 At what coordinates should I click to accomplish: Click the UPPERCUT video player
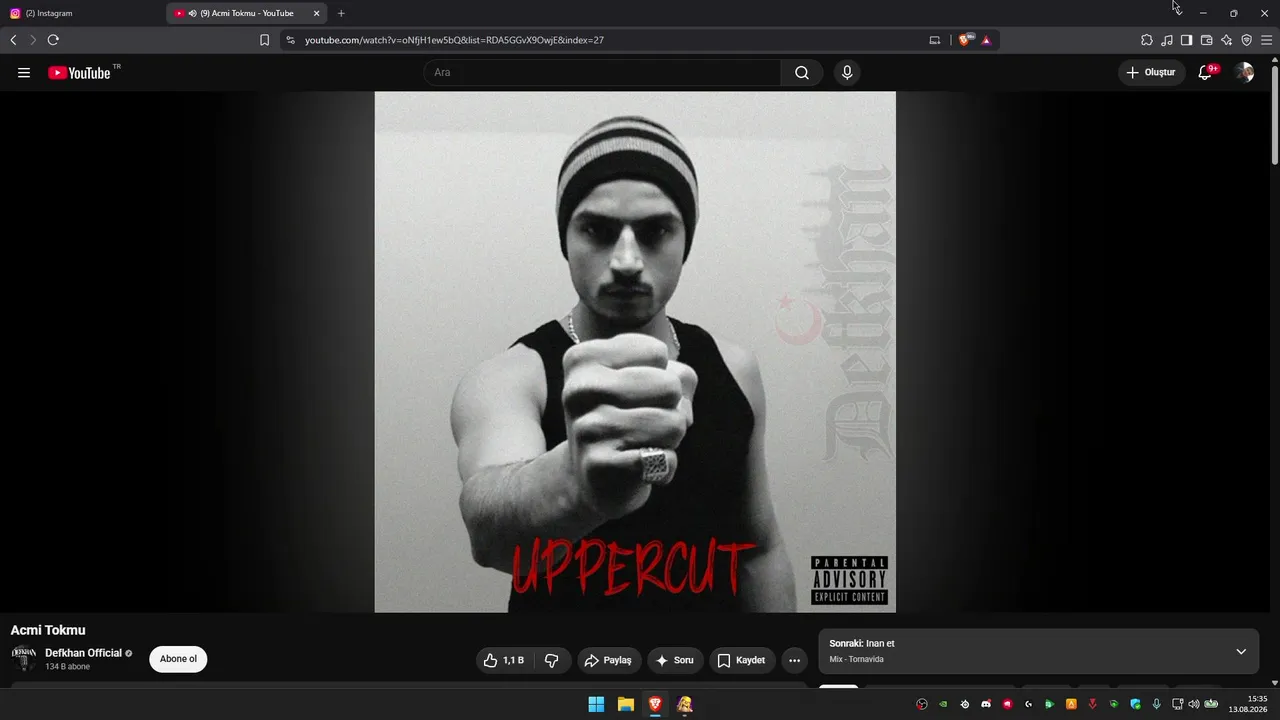(635, 352)
